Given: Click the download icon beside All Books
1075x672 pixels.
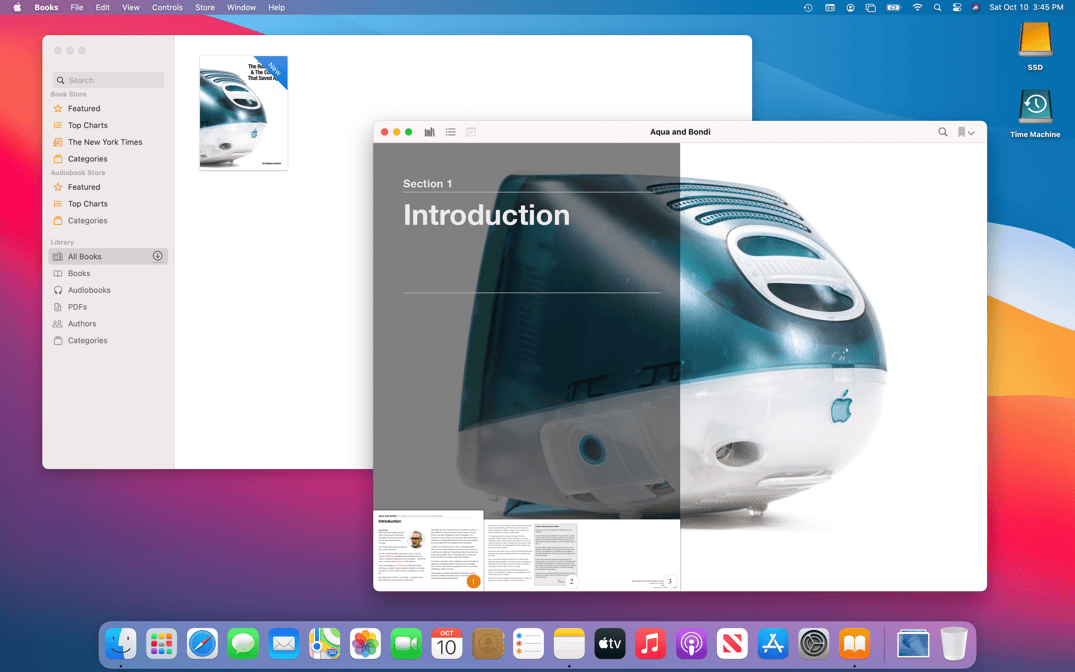Looking at the screenshot, I should (x=157, y=256).
